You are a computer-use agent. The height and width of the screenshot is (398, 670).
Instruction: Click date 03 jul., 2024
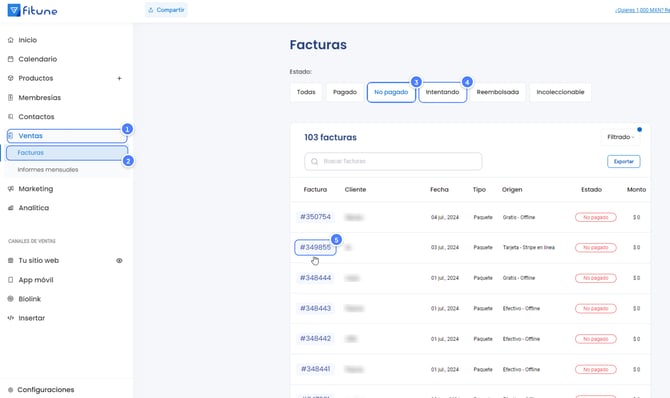[x=444, y=248]
